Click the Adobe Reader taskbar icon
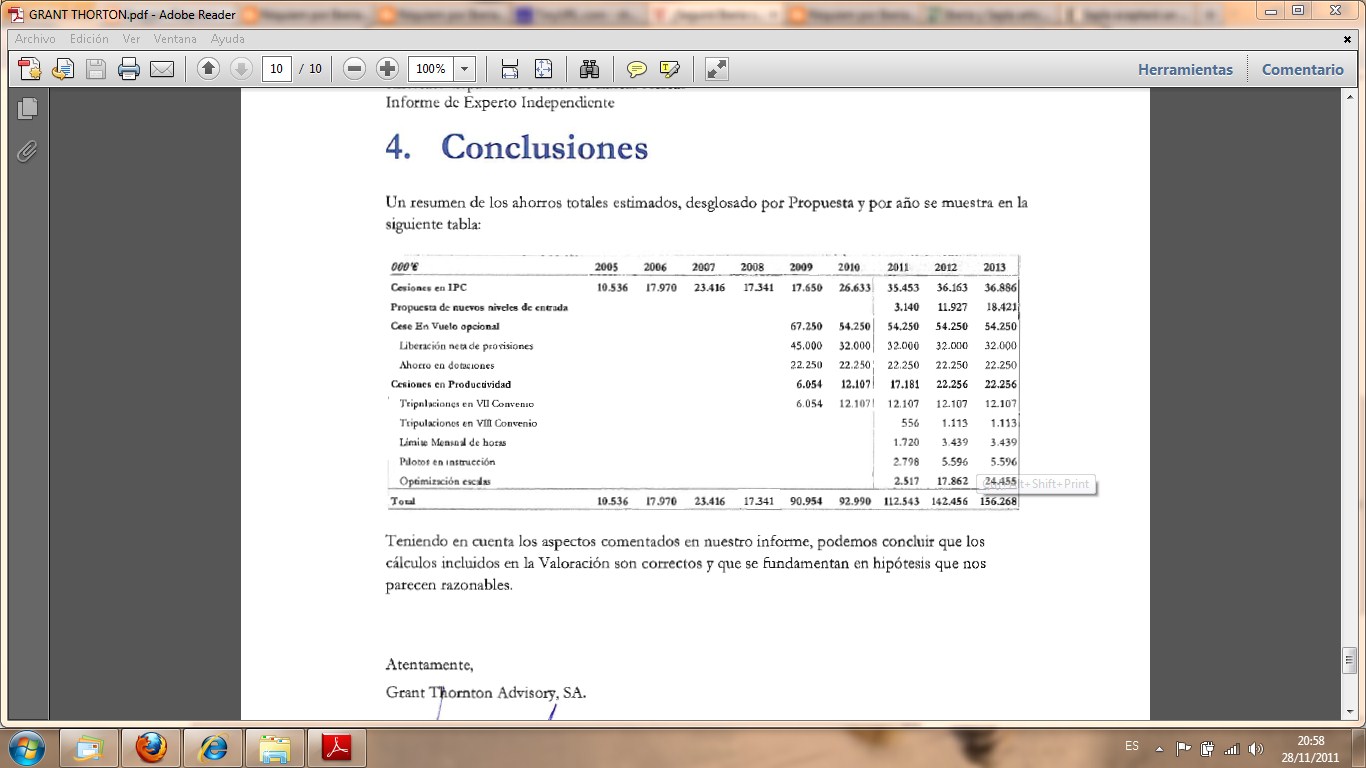 (336, 747)
